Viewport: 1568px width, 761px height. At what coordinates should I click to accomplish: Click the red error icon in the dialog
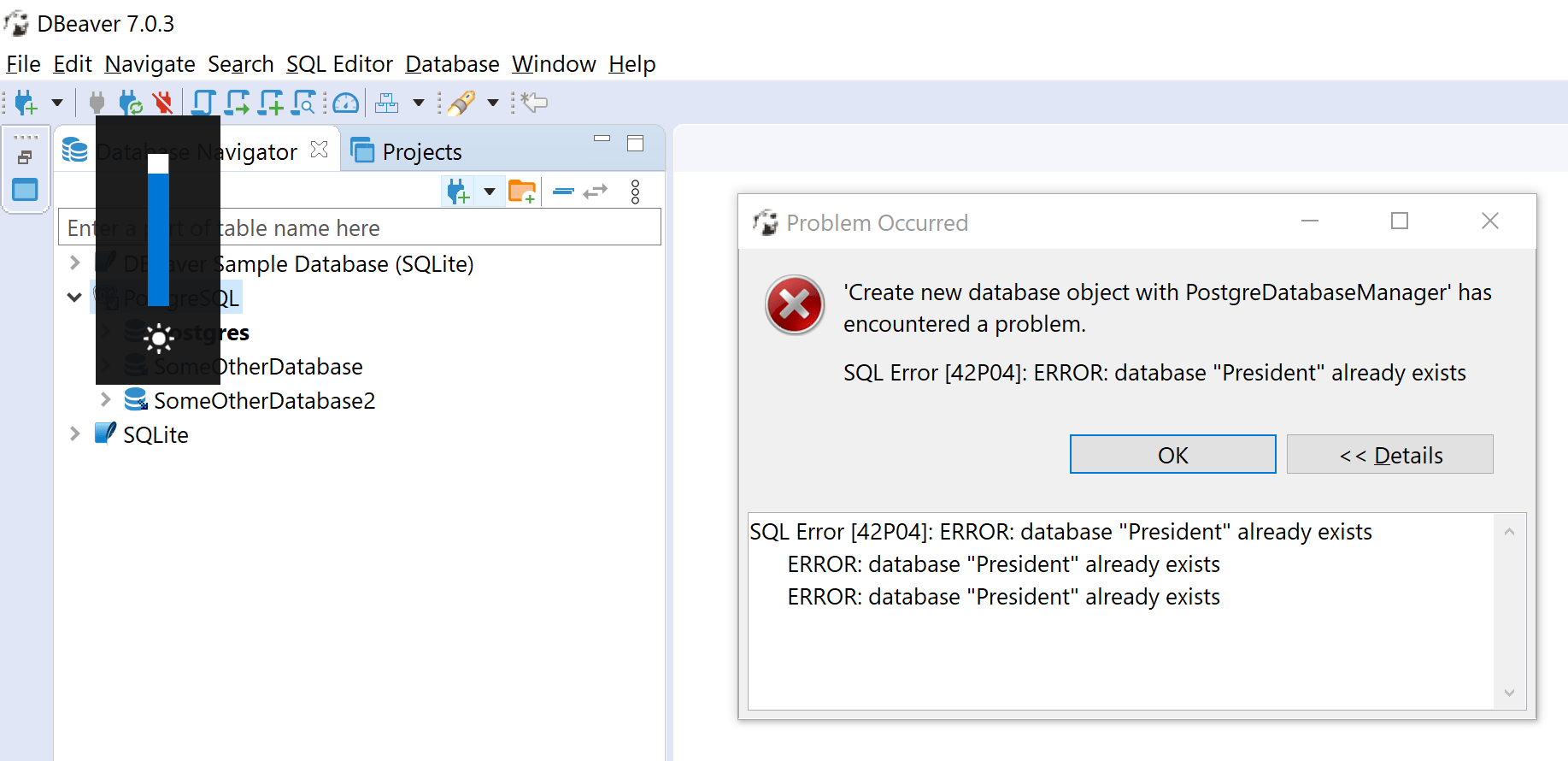(x=795, y=305)
